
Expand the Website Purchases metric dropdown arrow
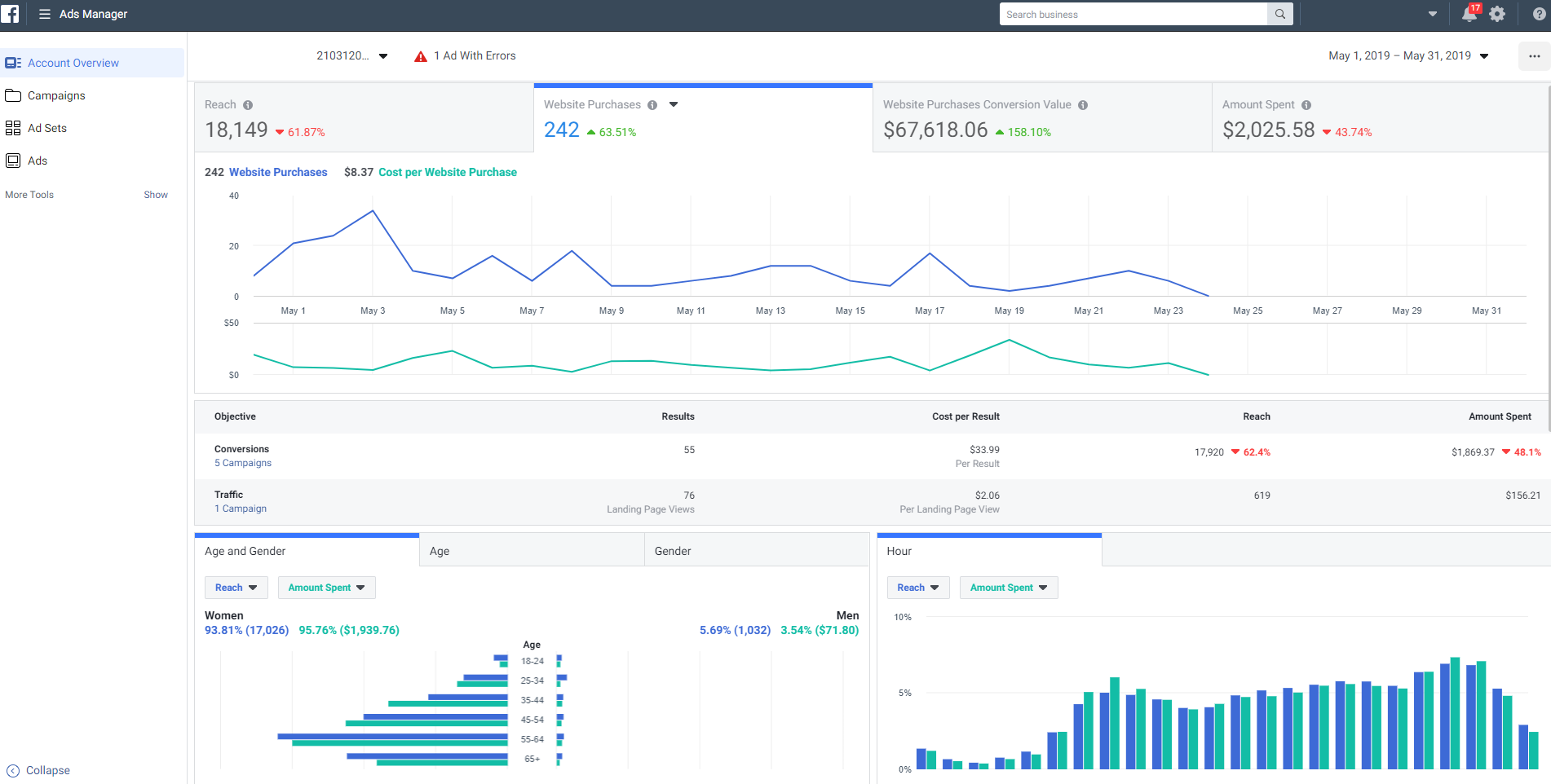click(x=674, y=104)
